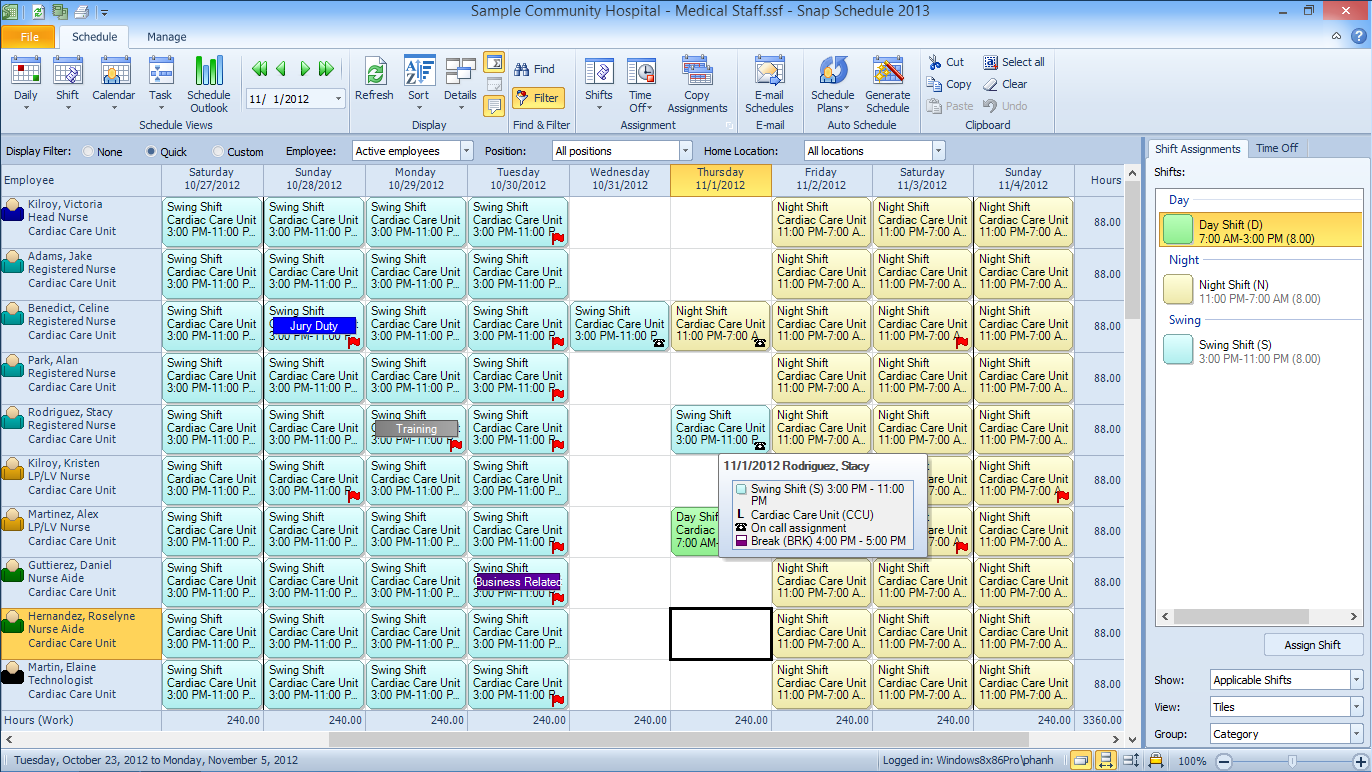
Task: Go to previous day with single-left arrow
Action: pos(282,69)
